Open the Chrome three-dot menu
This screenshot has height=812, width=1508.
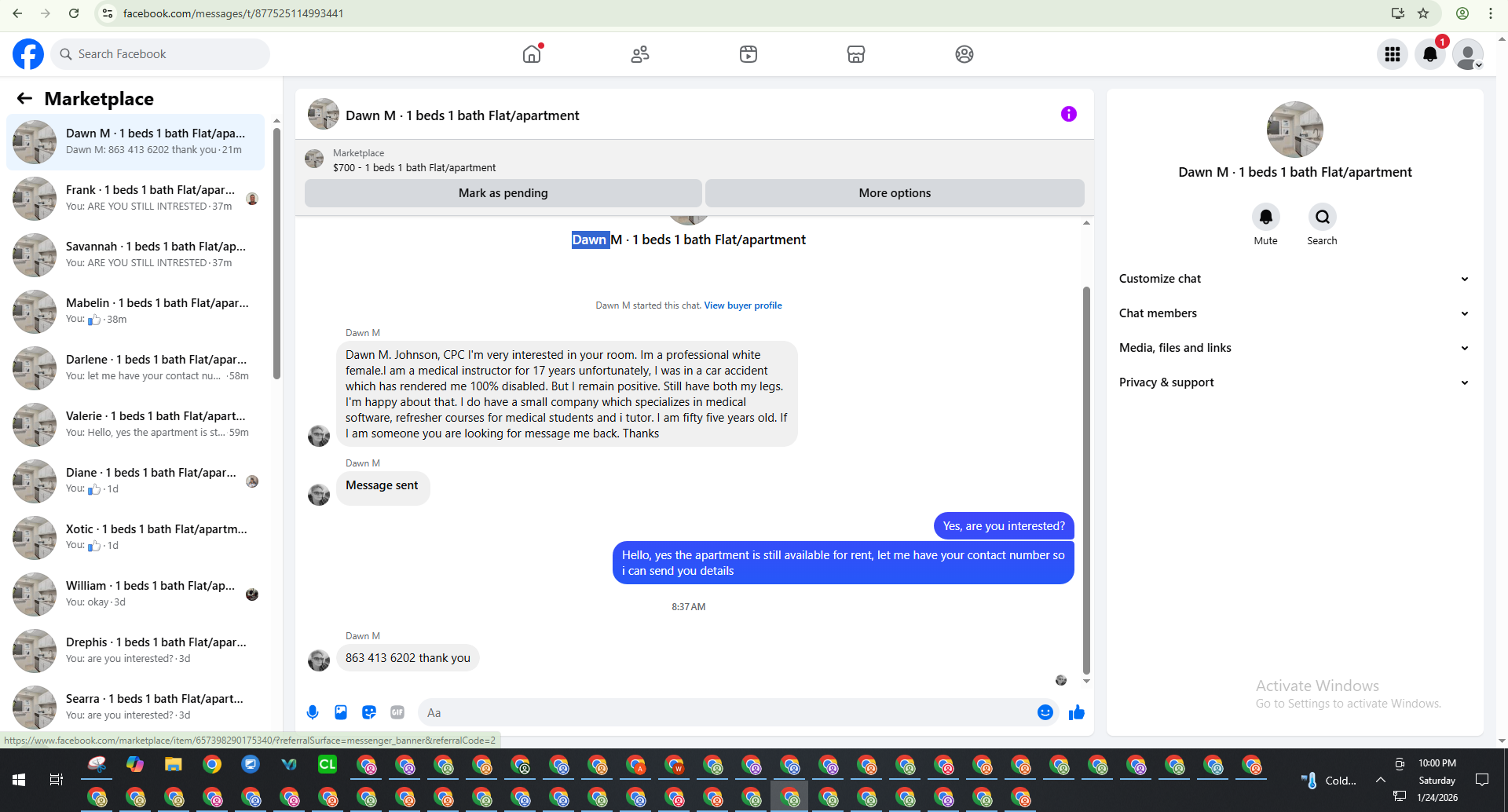[x=1491, y=13]
